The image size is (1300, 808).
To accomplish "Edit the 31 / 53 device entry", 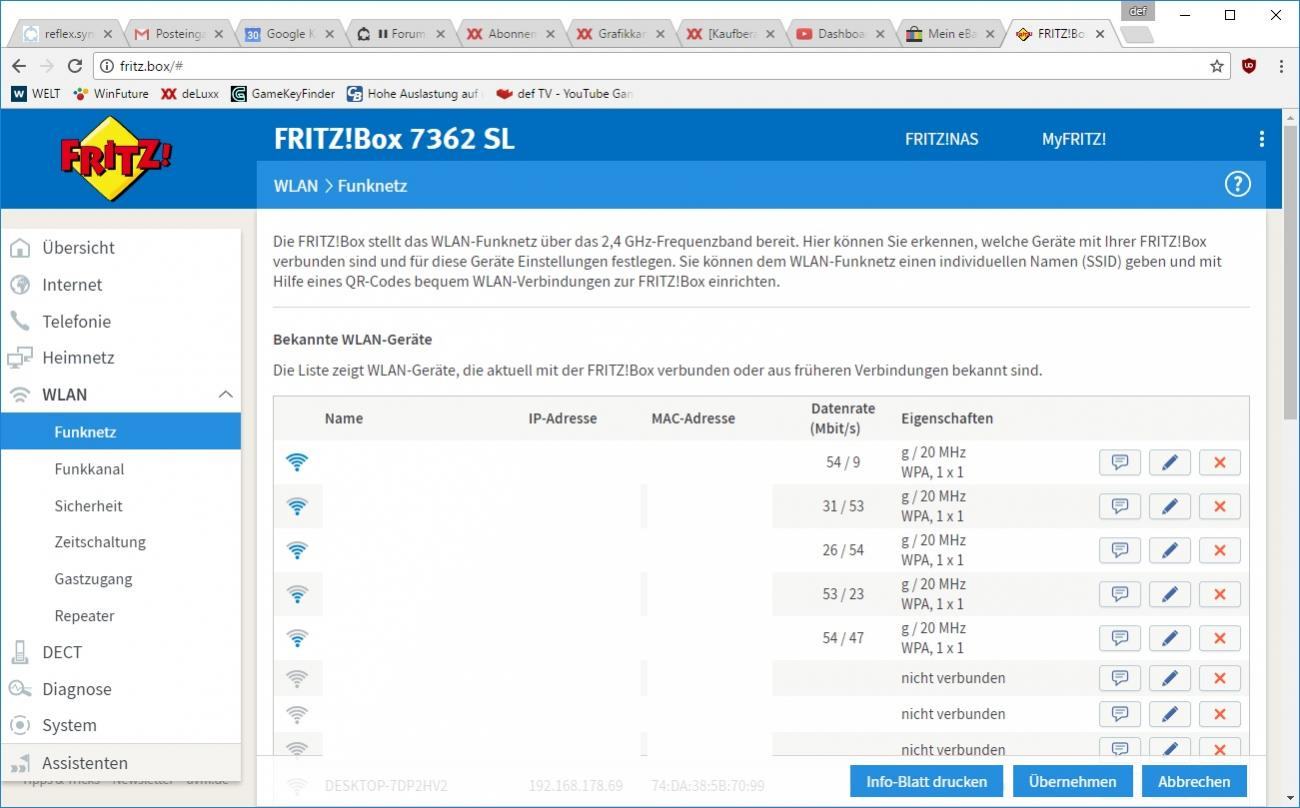I will click(1170, 506).
